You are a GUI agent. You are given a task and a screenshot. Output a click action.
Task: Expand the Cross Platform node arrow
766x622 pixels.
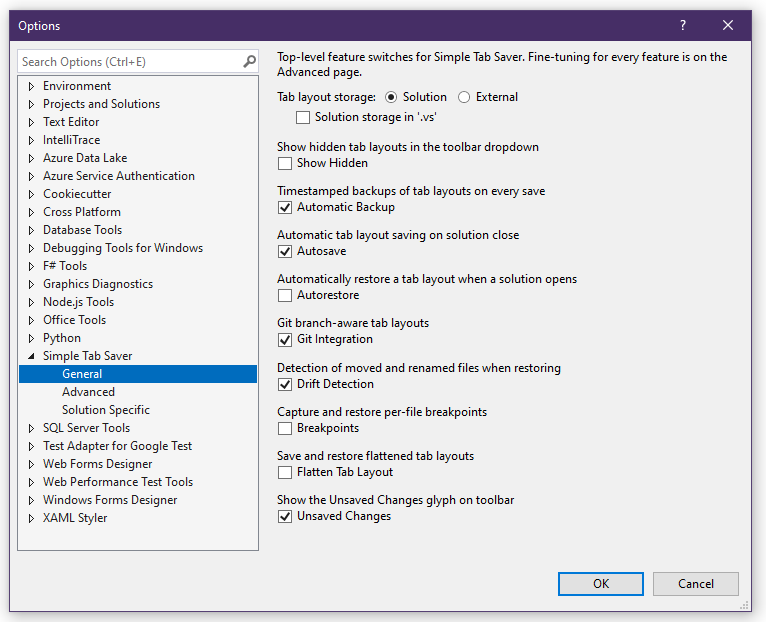tap(31, 212)
